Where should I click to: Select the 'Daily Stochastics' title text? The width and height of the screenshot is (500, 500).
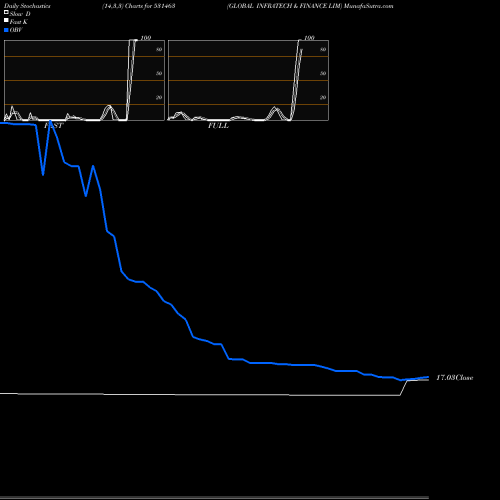coord(27,6)
